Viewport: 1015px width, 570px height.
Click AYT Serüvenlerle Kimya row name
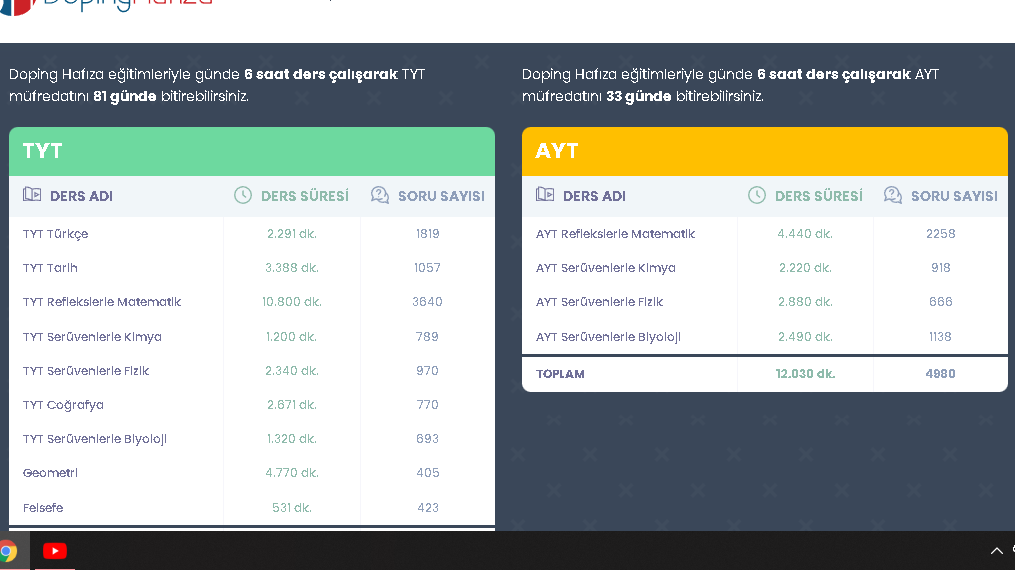pos(605,268)
